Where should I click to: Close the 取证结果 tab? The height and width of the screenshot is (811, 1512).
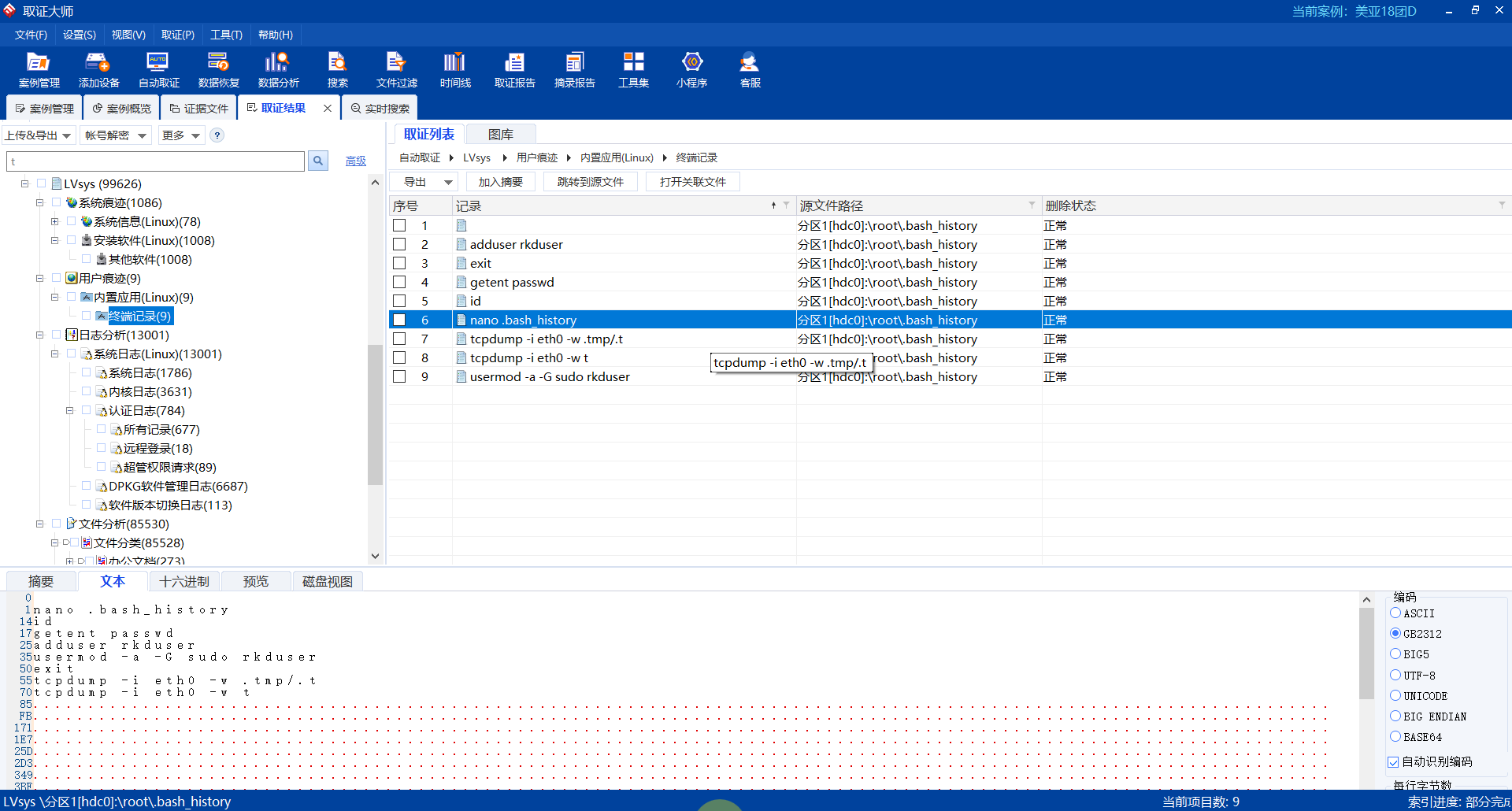(328, 108)
